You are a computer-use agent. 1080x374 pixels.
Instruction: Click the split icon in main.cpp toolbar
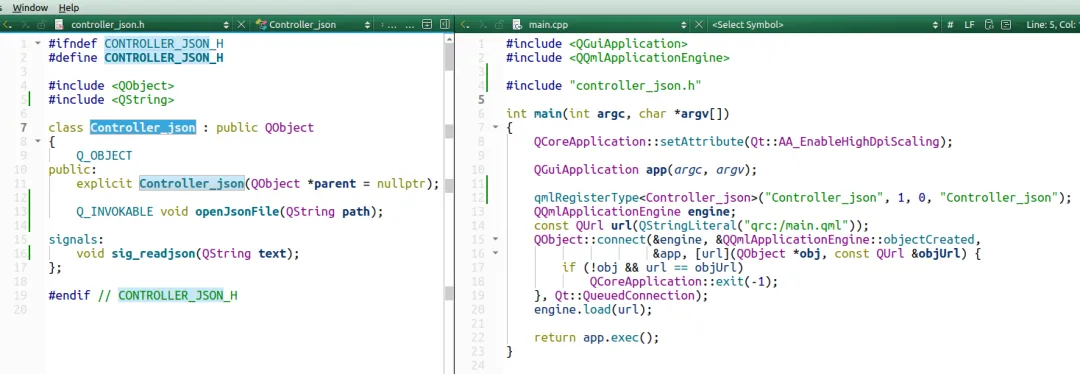1006,24
